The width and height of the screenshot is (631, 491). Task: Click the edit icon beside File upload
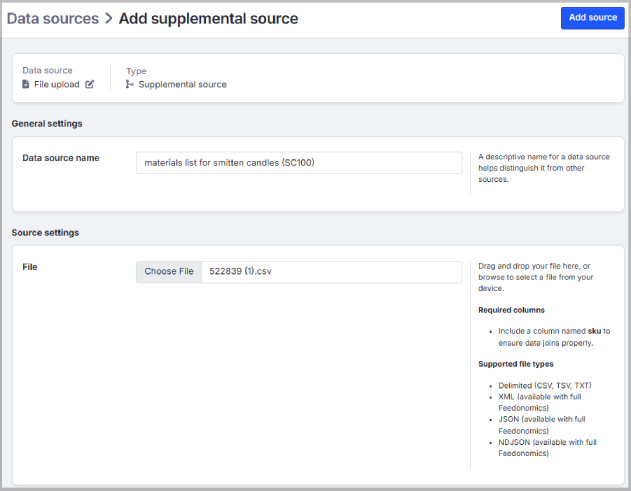[x=90, y=84]
